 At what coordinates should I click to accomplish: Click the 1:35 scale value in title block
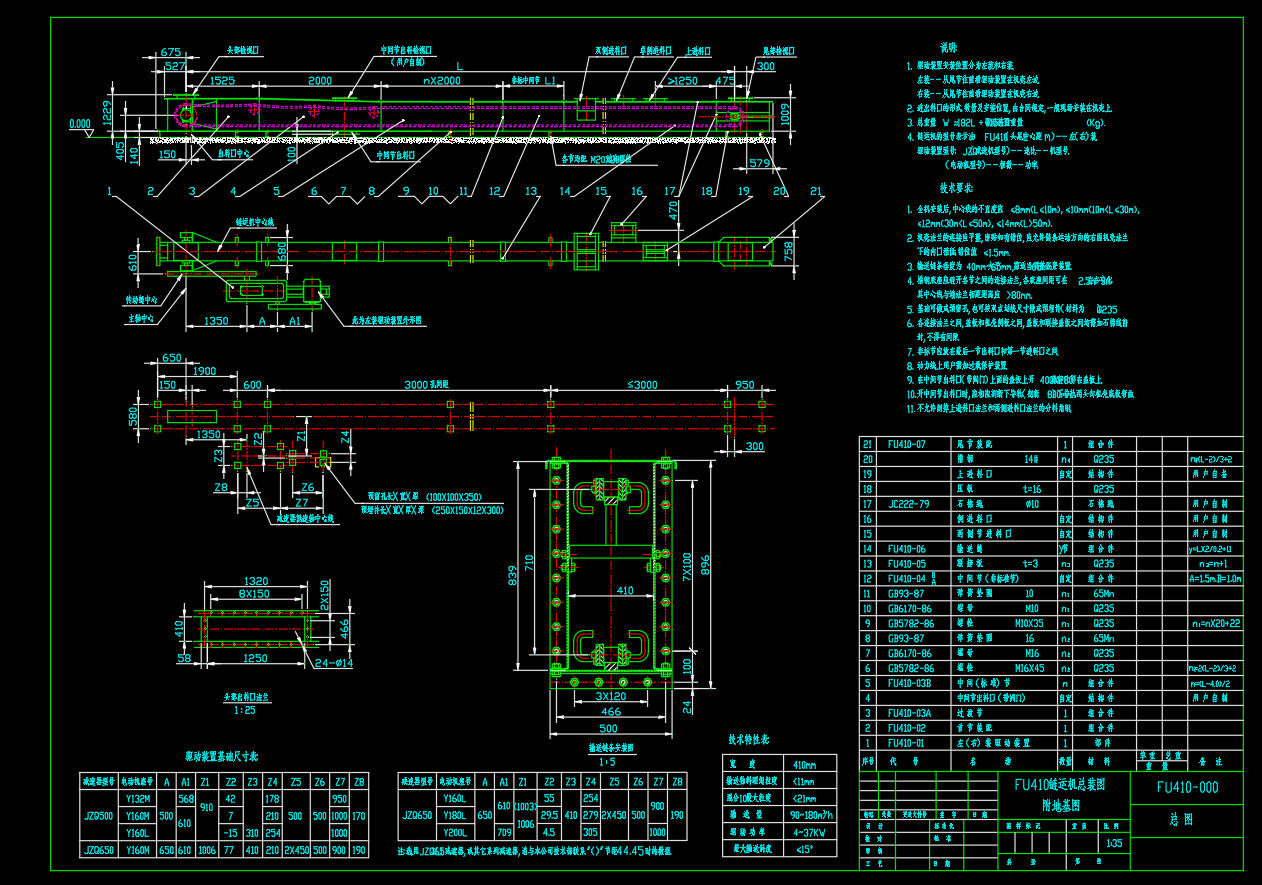pos(1114,844)
